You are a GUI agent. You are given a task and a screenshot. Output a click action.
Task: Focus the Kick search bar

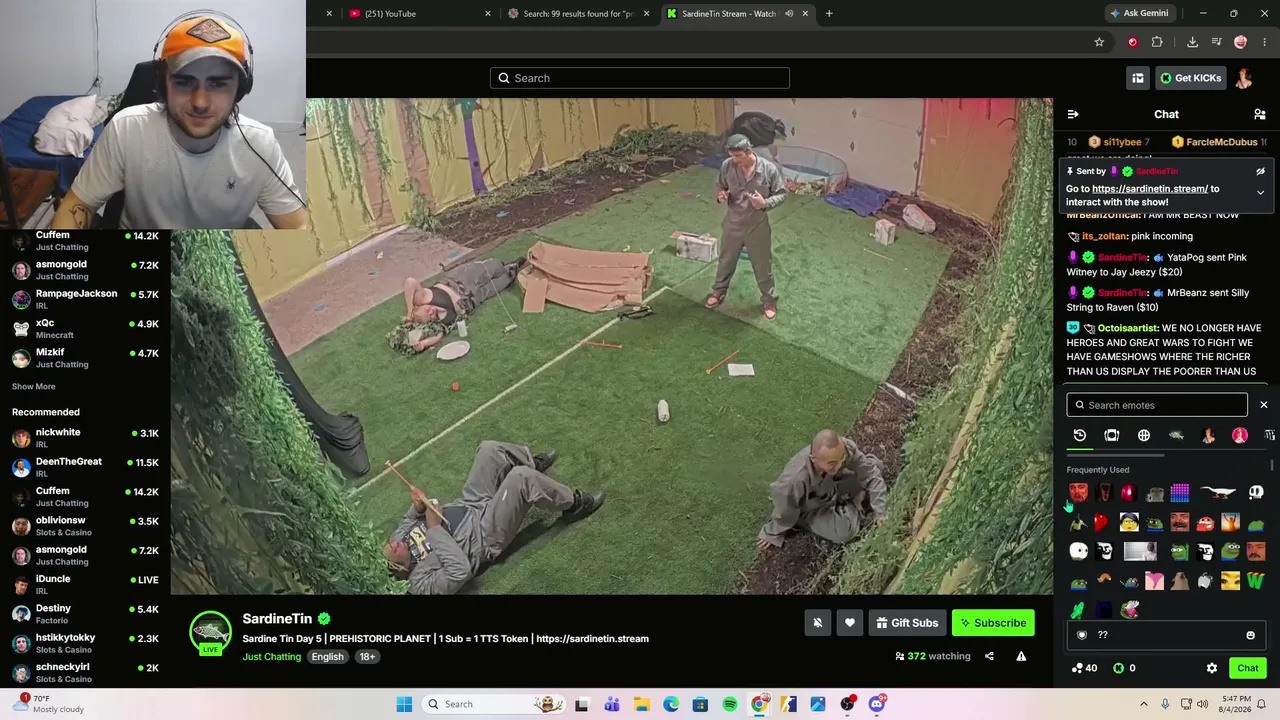coord(640,78)
